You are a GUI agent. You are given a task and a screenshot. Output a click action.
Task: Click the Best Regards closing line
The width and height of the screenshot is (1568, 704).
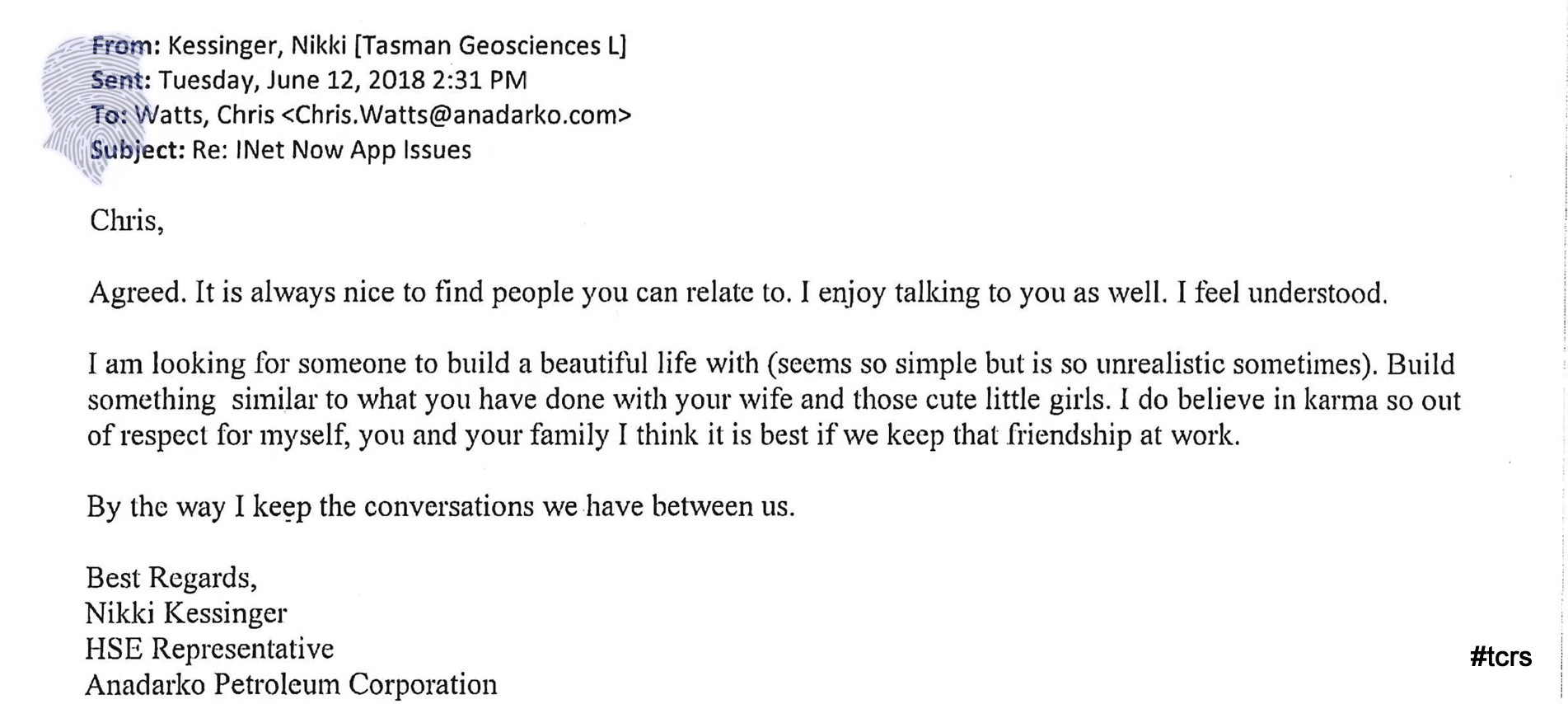click(171, 579)
